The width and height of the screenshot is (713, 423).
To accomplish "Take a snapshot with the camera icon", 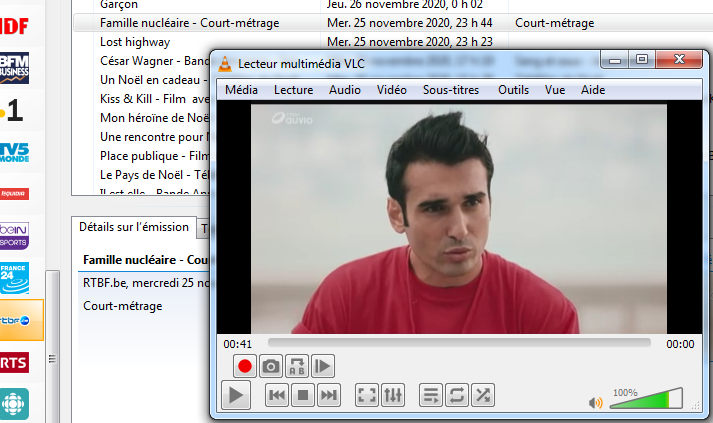I will pos(271,366).
